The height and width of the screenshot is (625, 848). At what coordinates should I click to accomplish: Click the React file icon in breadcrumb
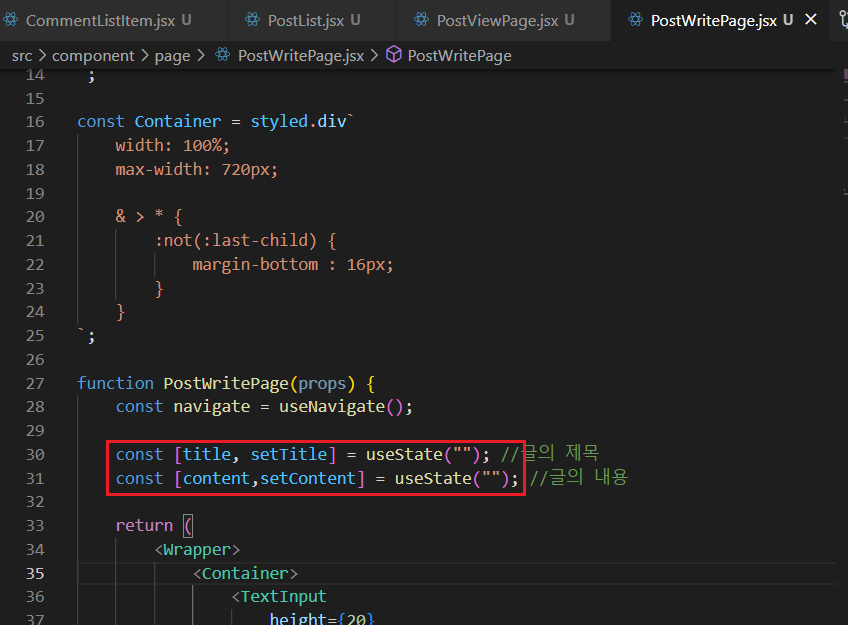[x=222, y=55]
